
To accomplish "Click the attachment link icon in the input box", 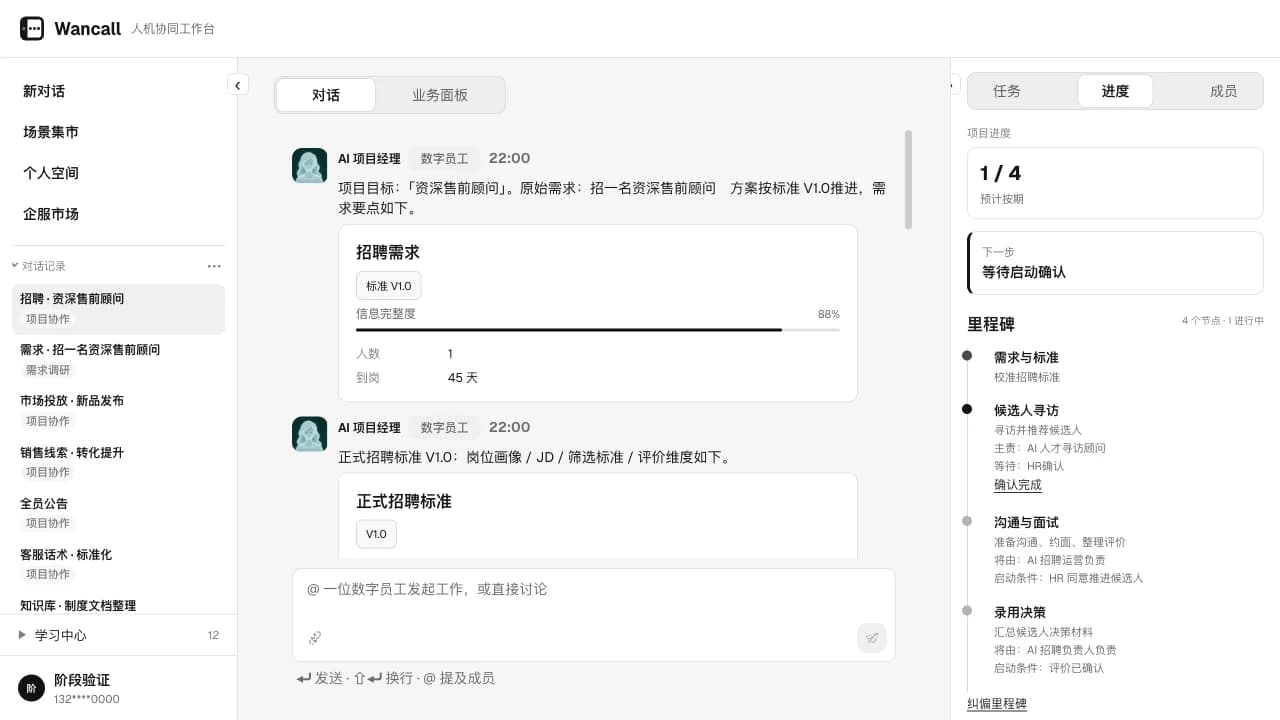I will (315, 638).
